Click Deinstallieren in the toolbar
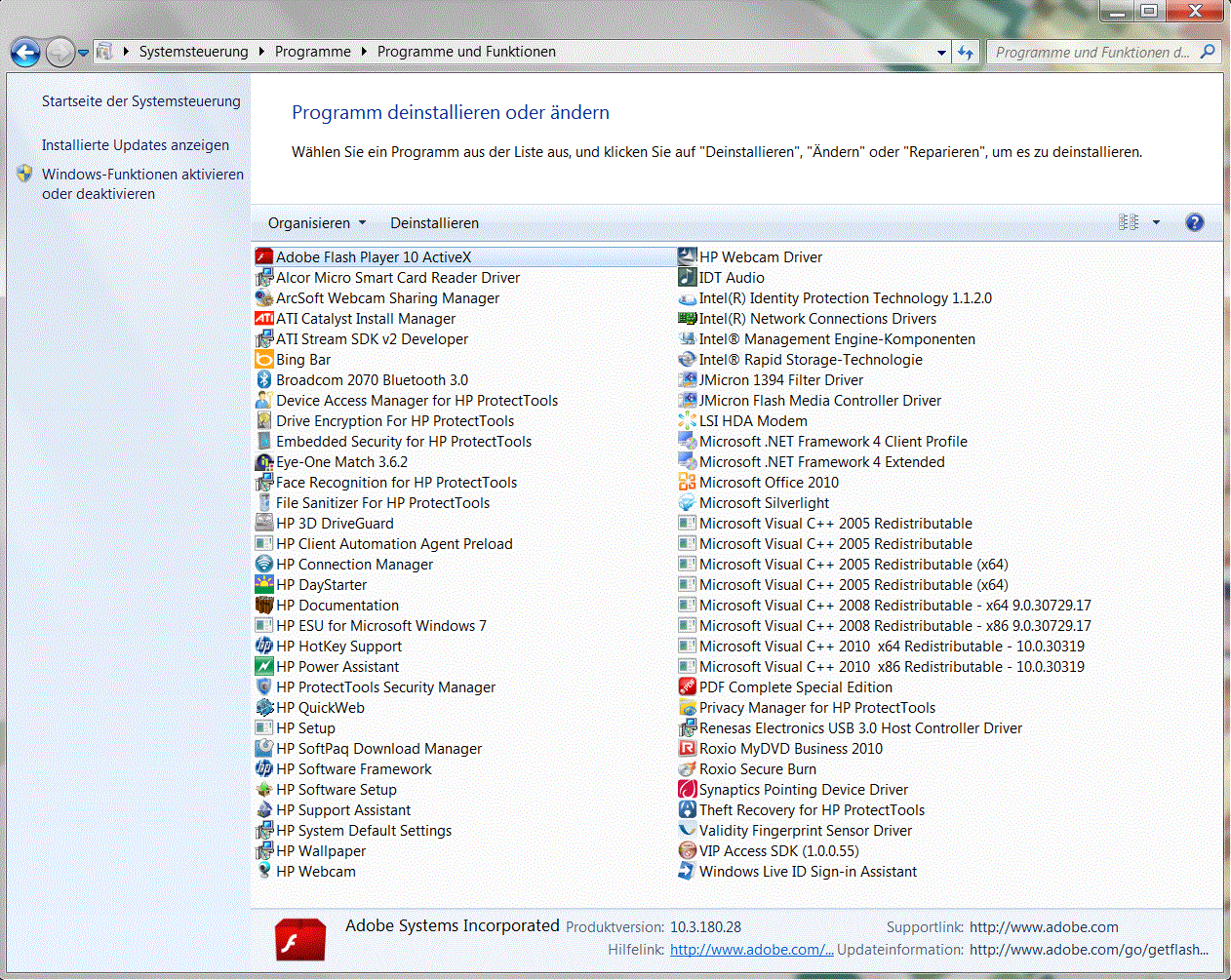This screenshot has height=980, width=1231. (x=434, y=223)
